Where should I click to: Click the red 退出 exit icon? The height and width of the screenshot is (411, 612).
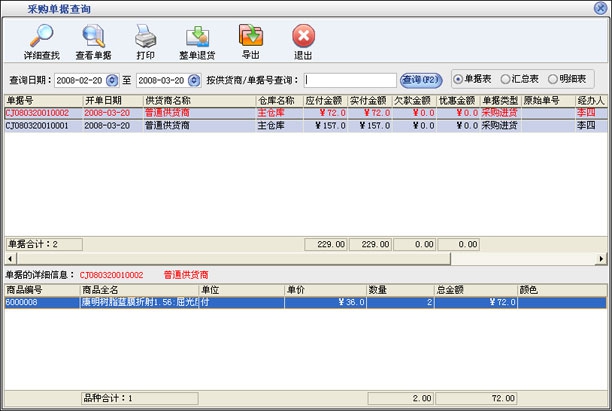(x=302, y=36)
